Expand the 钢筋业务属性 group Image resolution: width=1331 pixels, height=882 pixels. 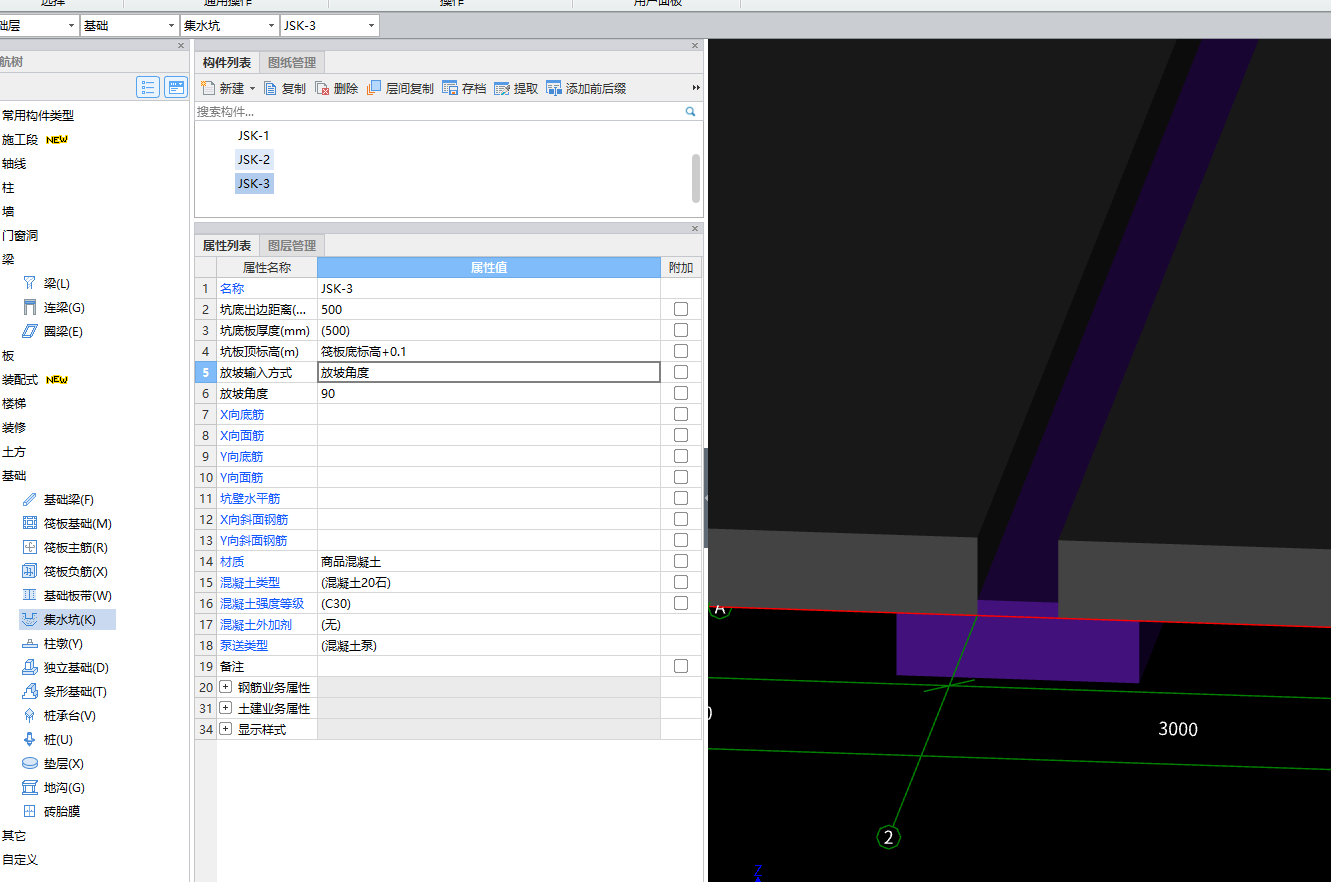(225, 687)
